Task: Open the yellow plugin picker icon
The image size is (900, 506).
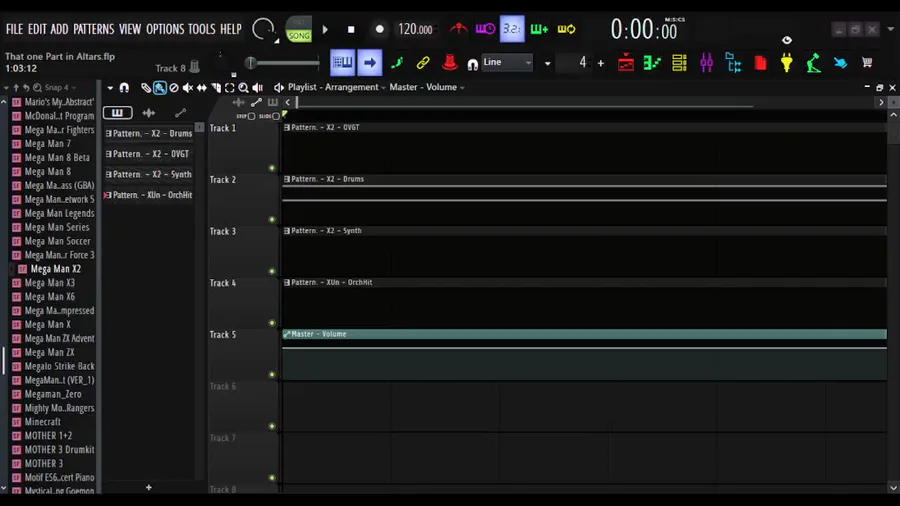Action: (786, 63)
